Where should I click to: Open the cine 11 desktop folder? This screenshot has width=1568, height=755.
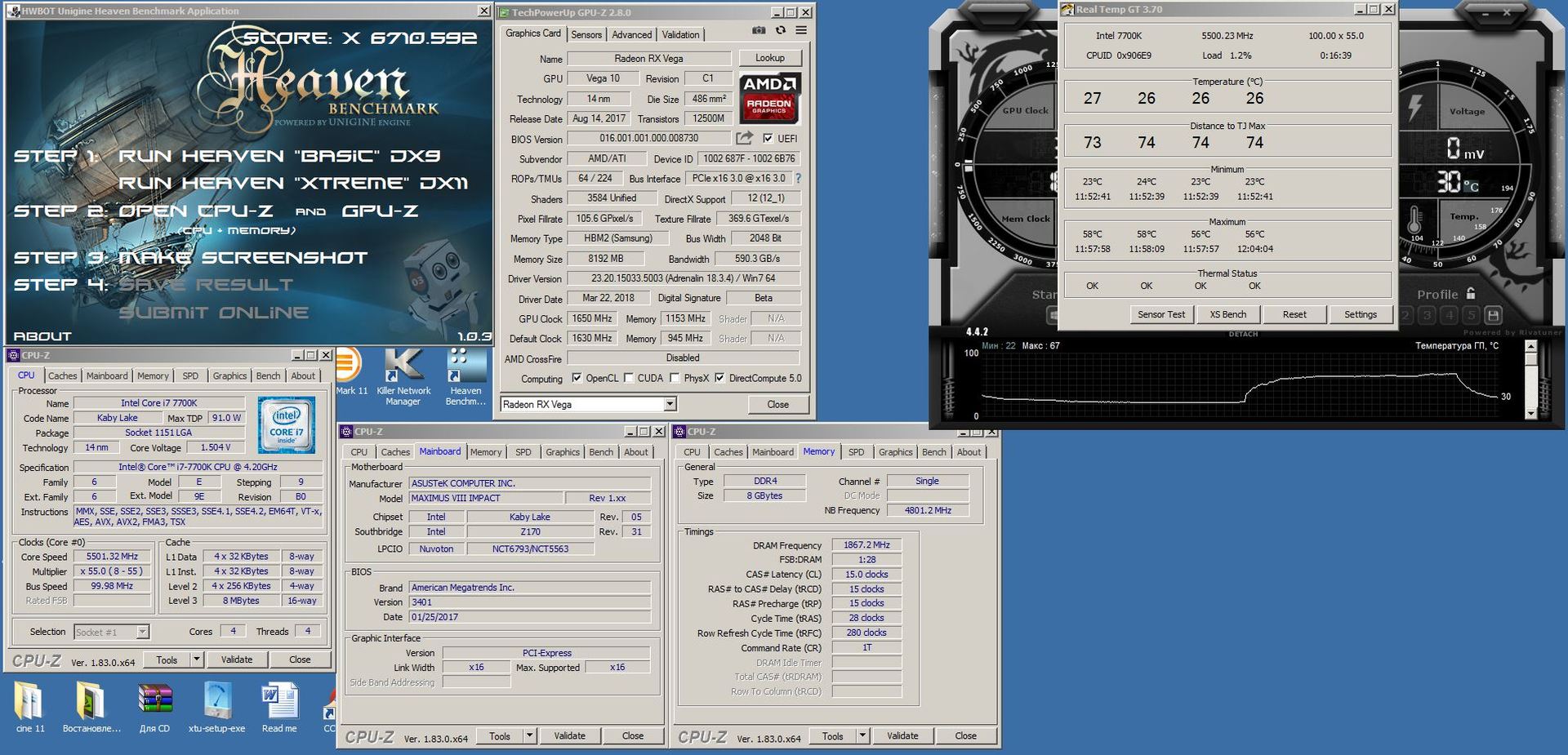tap(29, 707)
